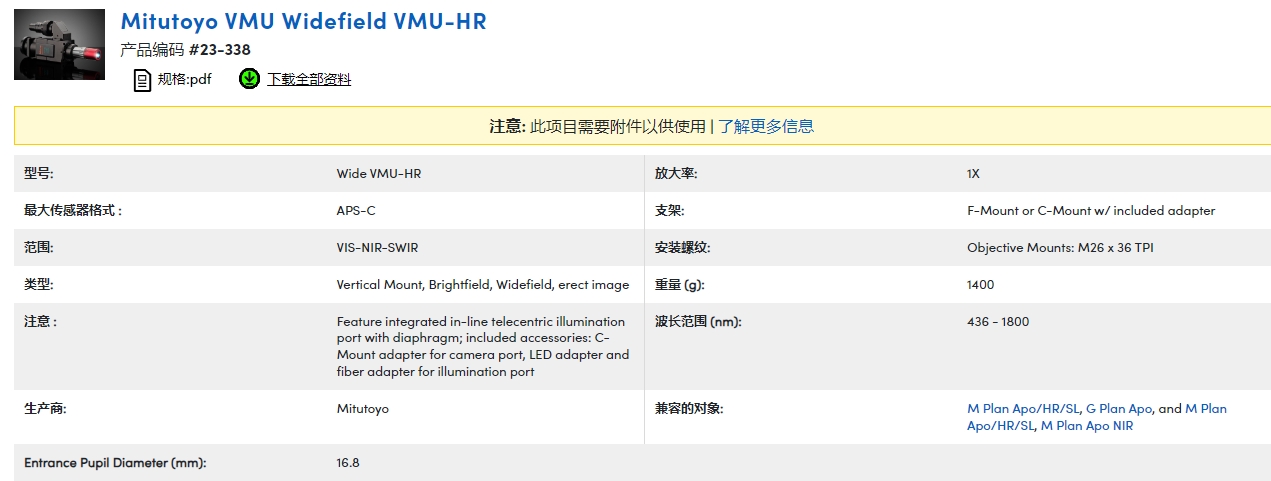The image size is (1271, 481).
Task: Click the 注意: 此项目需要附件以供使用 notice text
Action: [598, 126]
